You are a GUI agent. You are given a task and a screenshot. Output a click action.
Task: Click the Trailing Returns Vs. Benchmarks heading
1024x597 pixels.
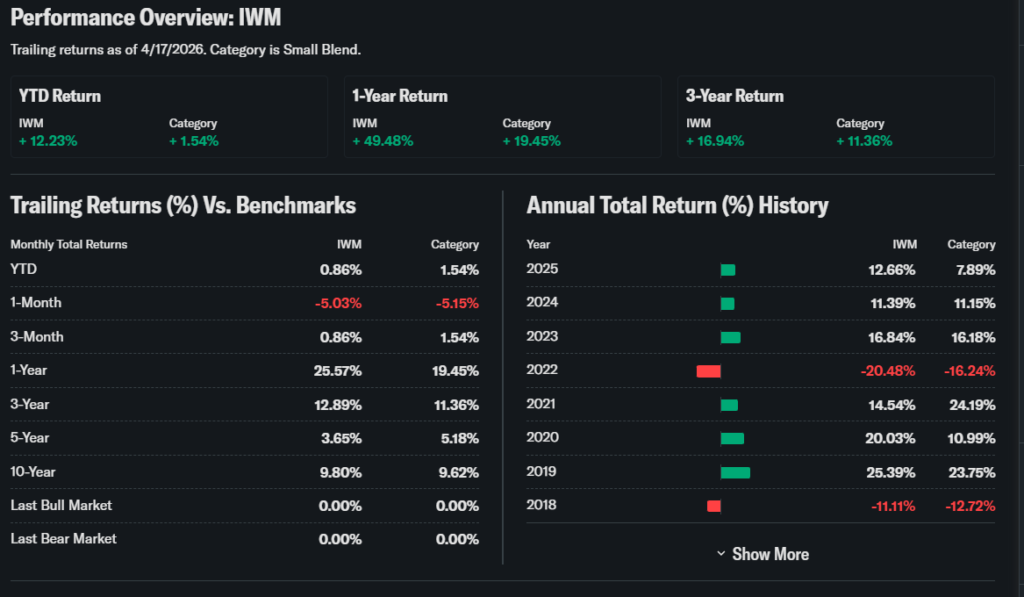183,206
